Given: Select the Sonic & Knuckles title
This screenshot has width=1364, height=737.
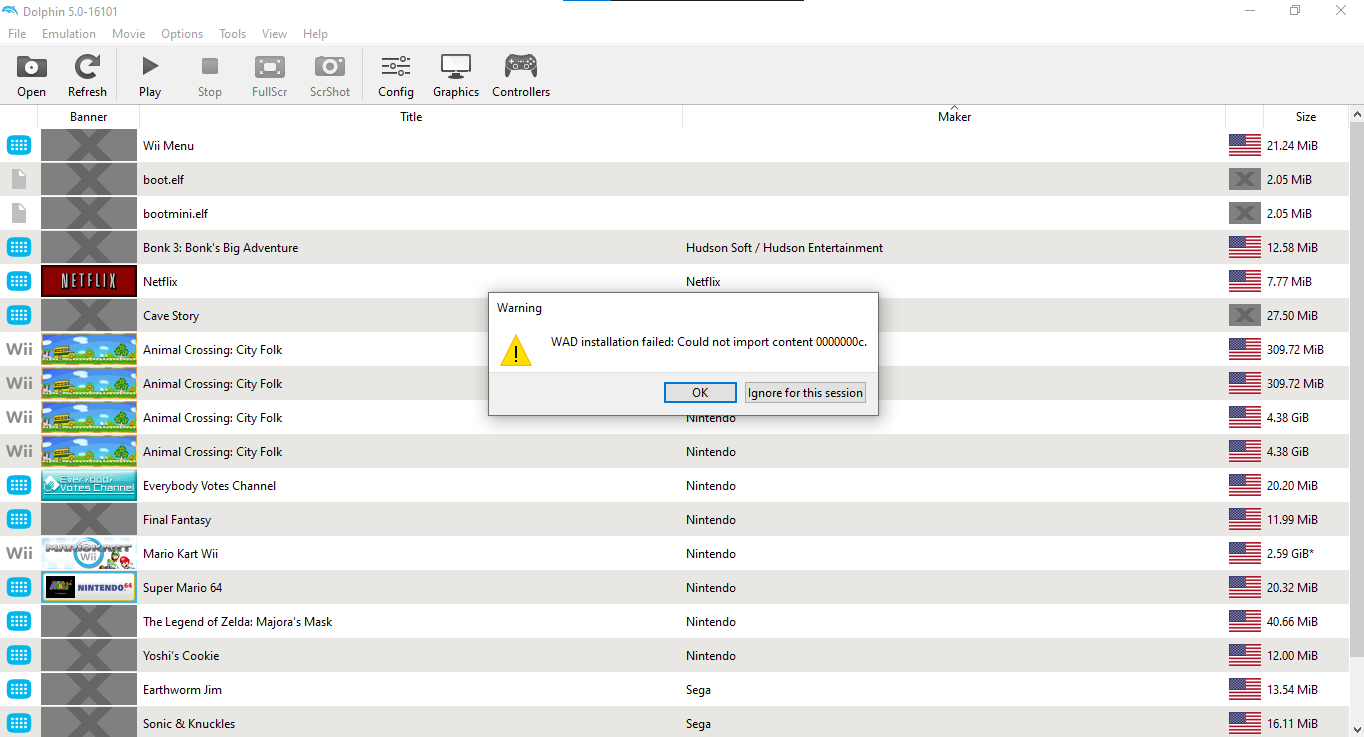Looking at the screenshot, I should 189,724.
